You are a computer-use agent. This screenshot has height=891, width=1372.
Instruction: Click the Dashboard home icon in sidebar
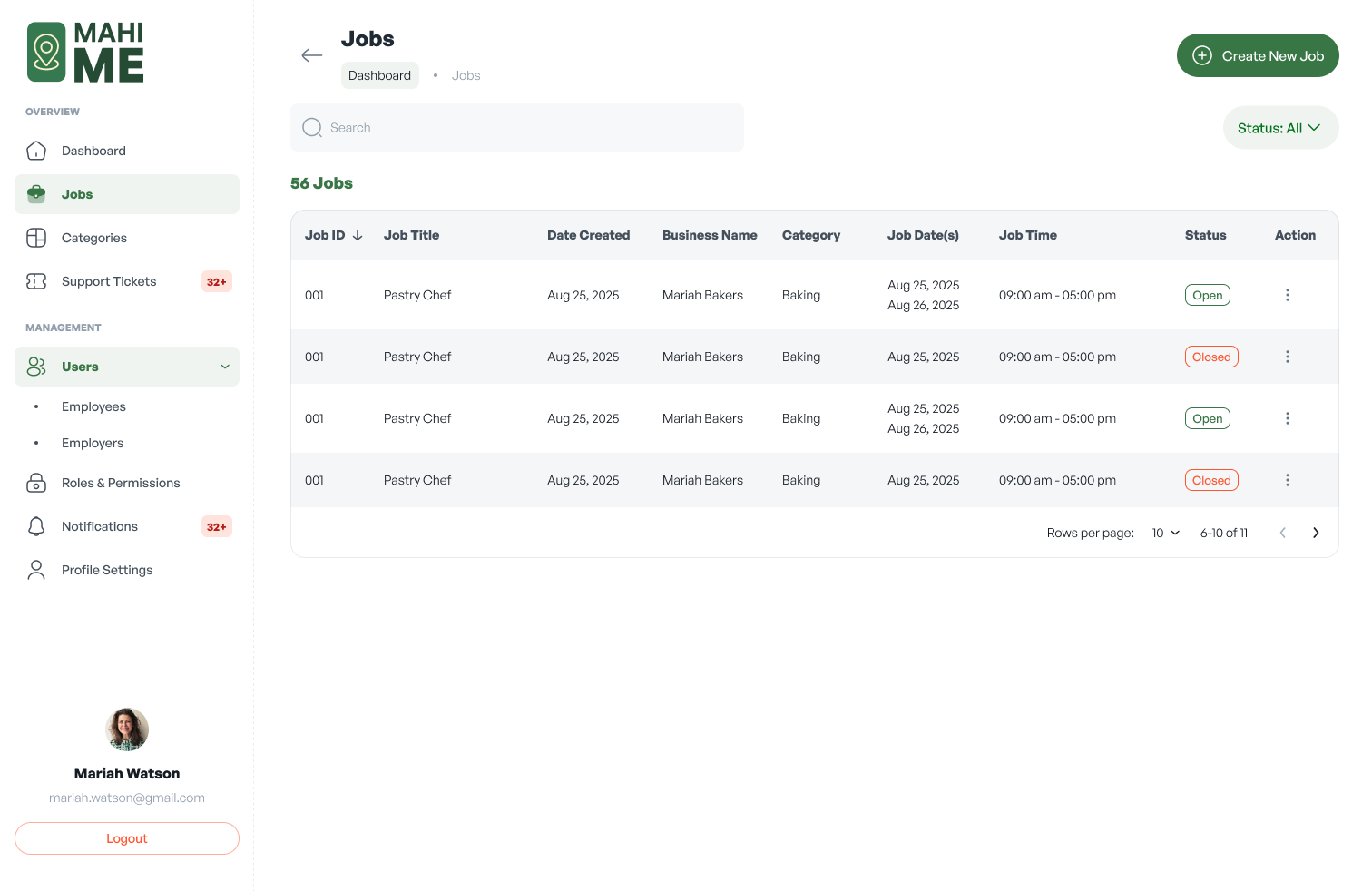pos(36,151)
